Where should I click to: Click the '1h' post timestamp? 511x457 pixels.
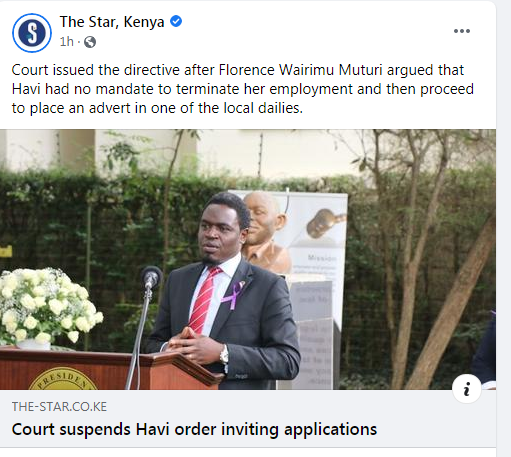[67, 42]
